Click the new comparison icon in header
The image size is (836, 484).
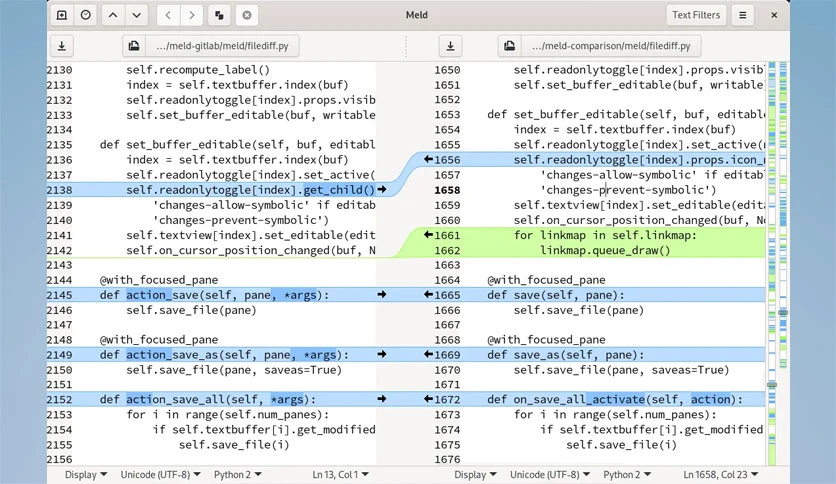(x=62, y=15)
